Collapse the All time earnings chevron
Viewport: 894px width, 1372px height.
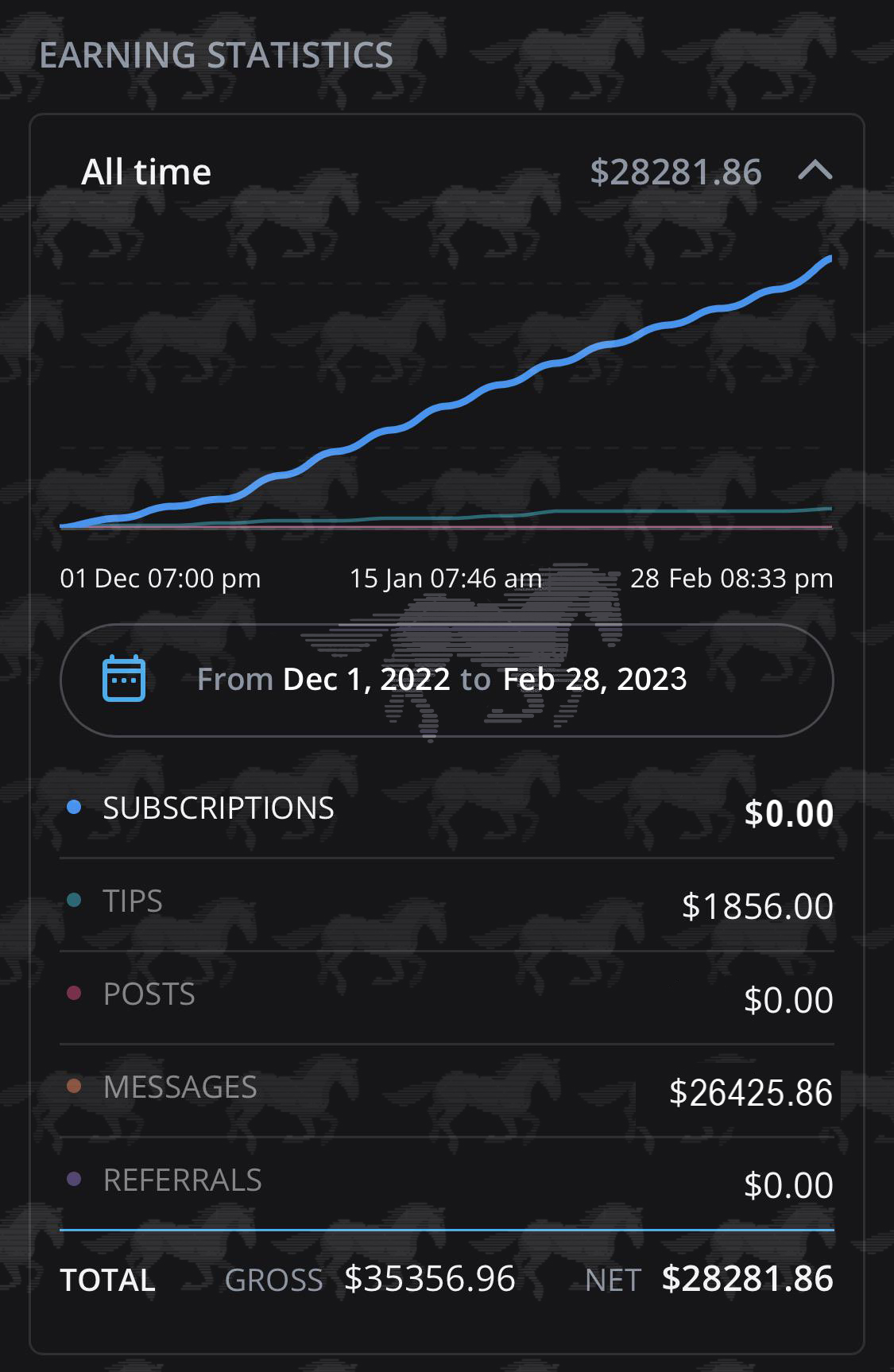pos(815,171)
